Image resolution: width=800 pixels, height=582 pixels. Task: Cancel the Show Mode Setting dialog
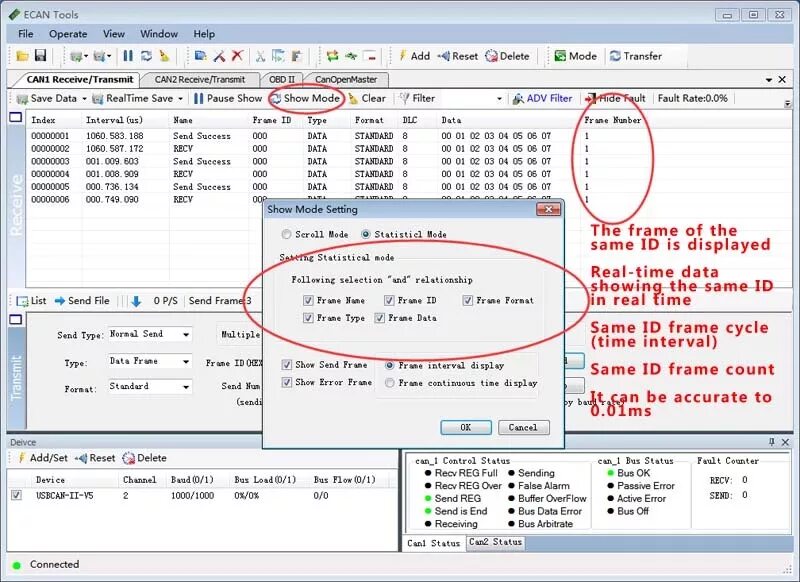point(523,427)
